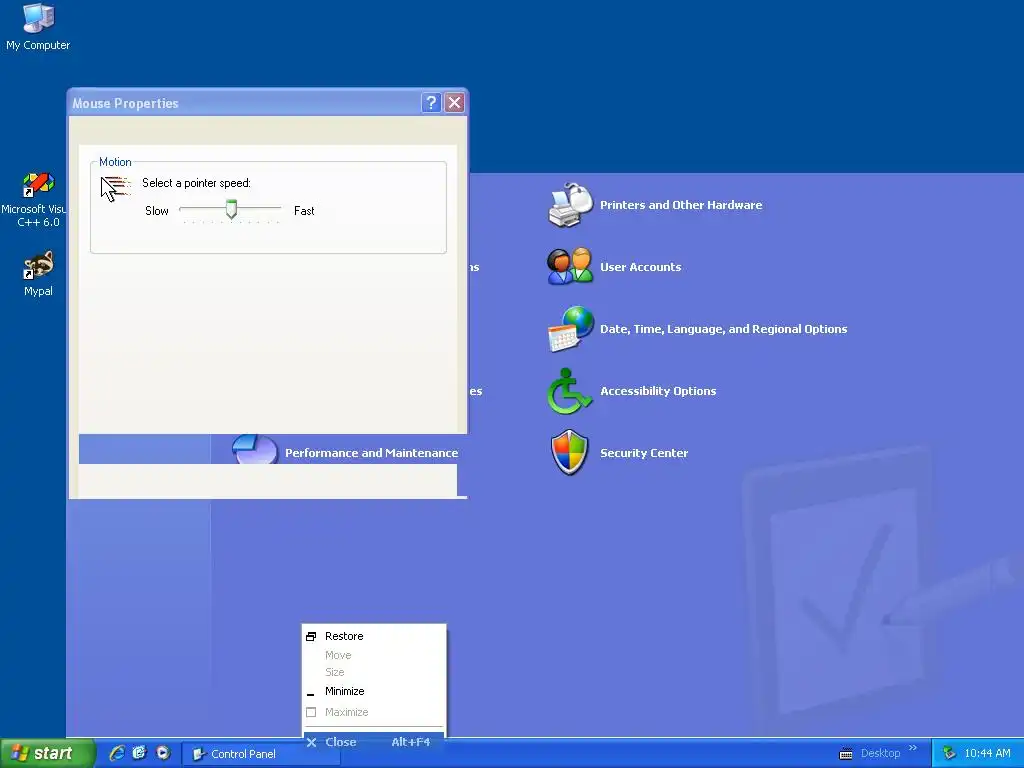Screen dimensions: 1024x768
Task: Select the Mypal browser desktop shortcut
Action: click(x=38, y=274)
